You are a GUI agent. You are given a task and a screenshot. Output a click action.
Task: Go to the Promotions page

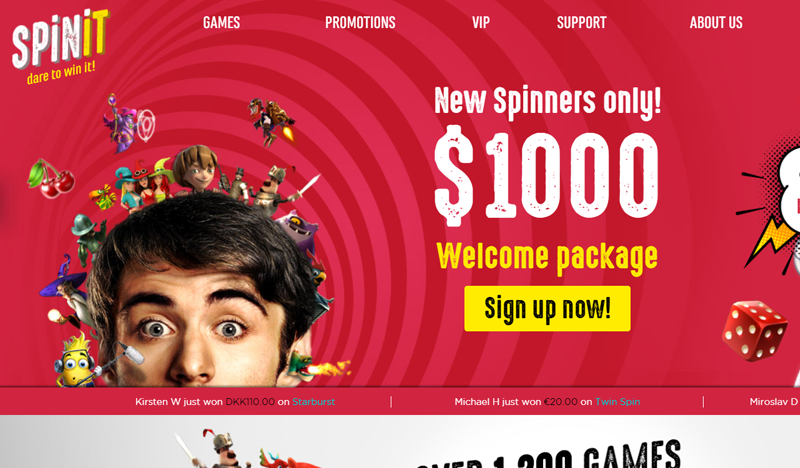tap(360, 22)
